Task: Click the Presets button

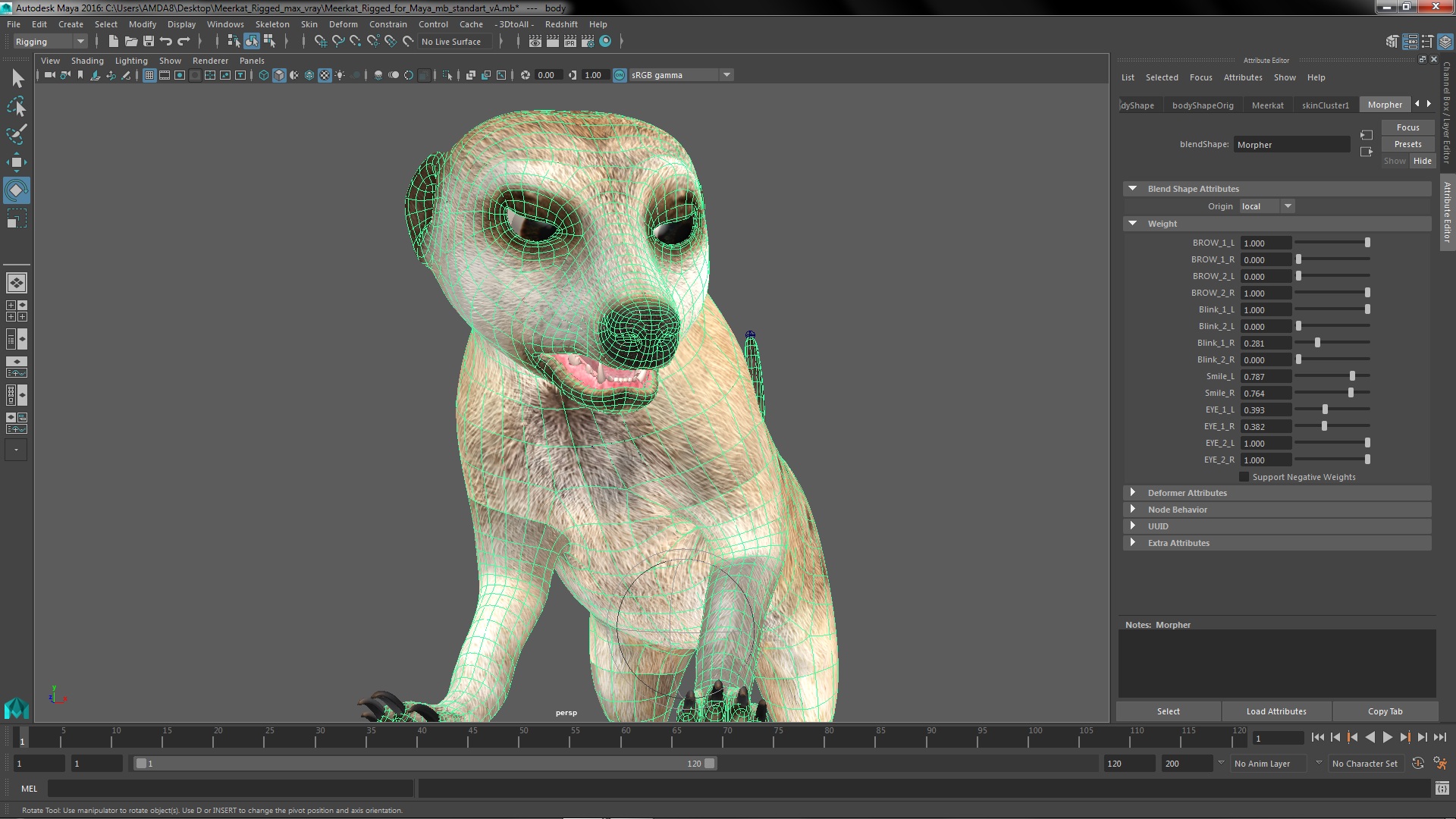Action: 1407,144
